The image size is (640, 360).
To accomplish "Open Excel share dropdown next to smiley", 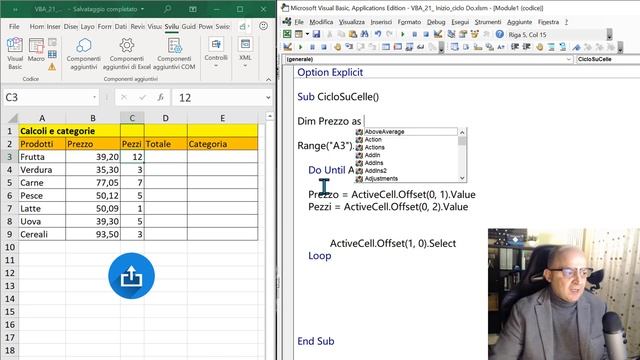I will (245, 27).
